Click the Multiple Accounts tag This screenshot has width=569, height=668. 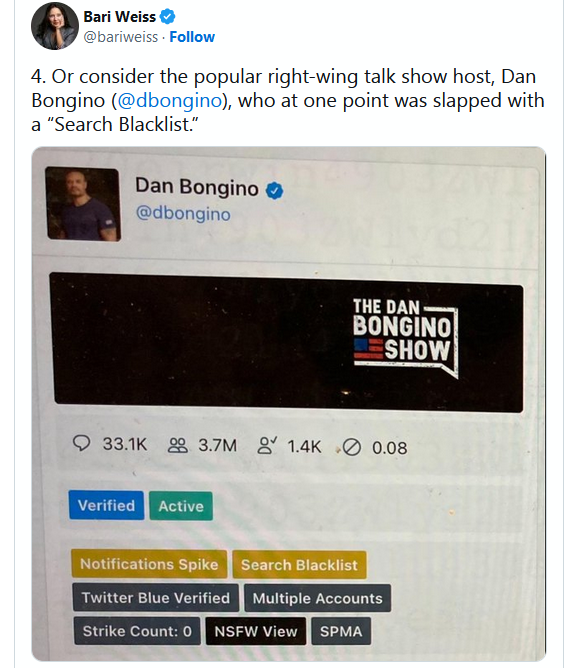tap(318, 598)
